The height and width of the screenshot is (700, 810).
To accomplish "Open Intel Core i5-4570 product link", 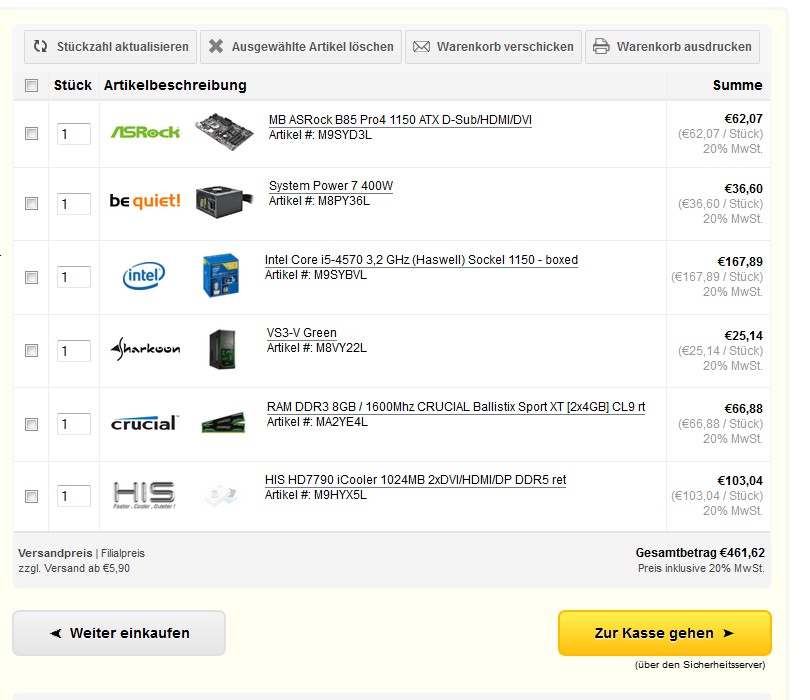I will 421,260.
